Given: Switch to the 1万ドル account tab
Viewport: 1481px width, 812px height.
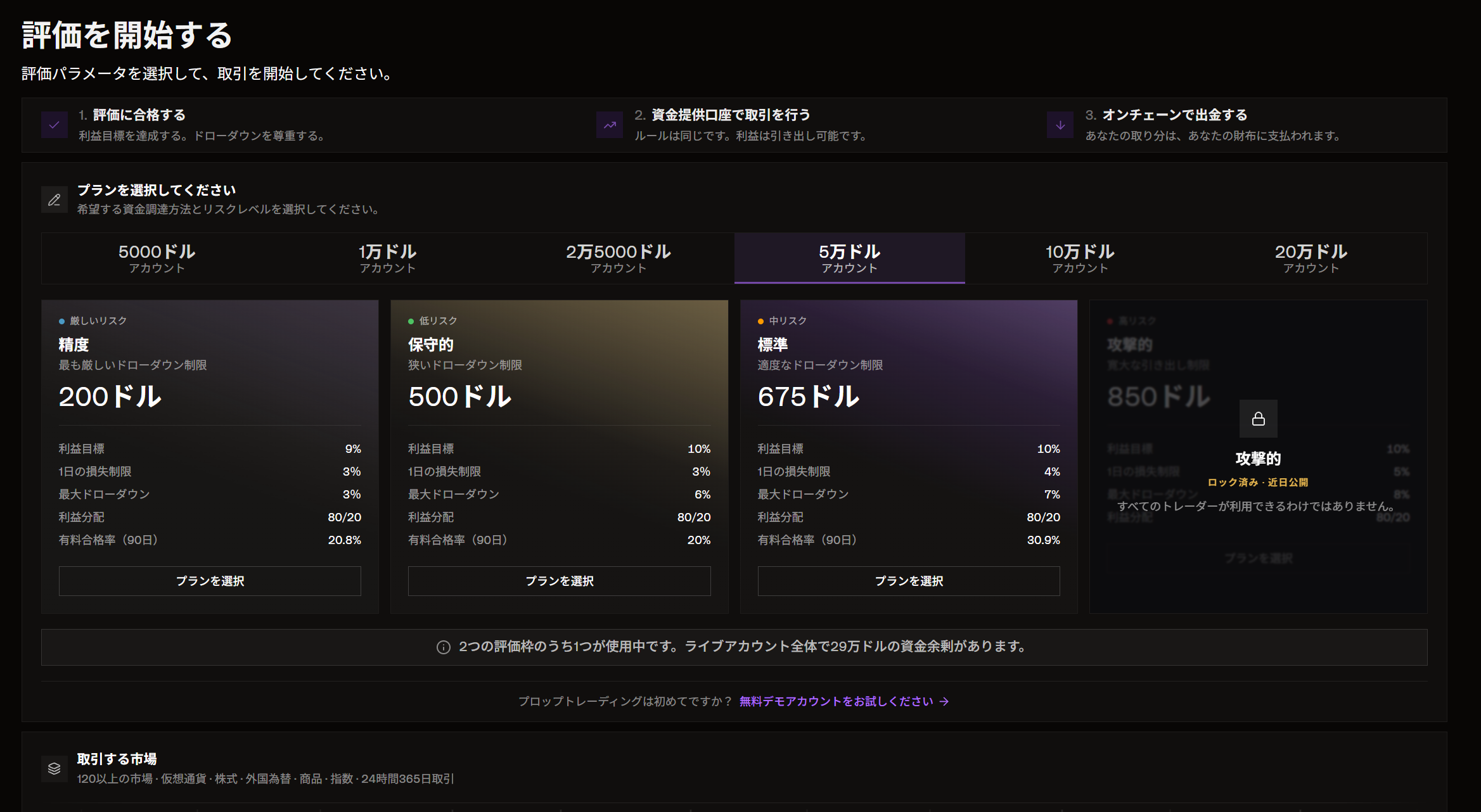Looking at the screenshot, I should click(388, 258).
